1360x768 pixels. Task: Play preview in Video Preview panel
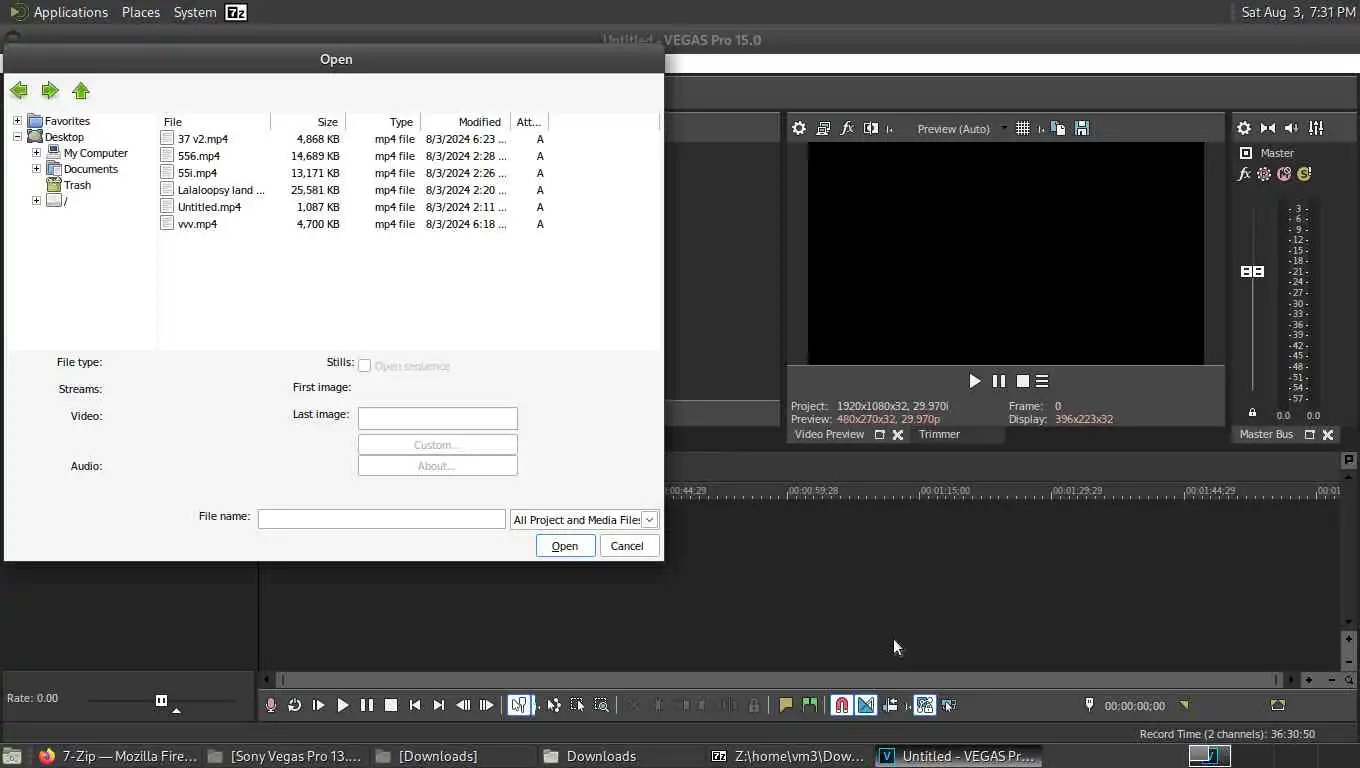click(x=975, y=381)
